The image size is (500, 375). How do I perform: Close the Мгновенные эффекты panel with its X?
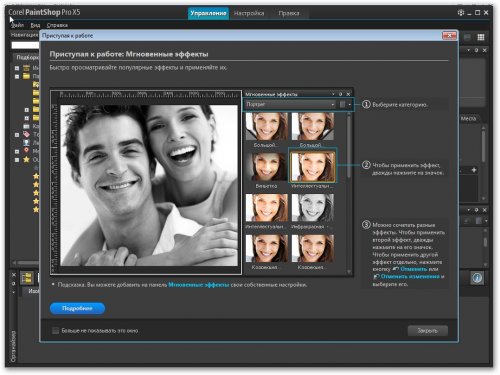tap(348, 94)
